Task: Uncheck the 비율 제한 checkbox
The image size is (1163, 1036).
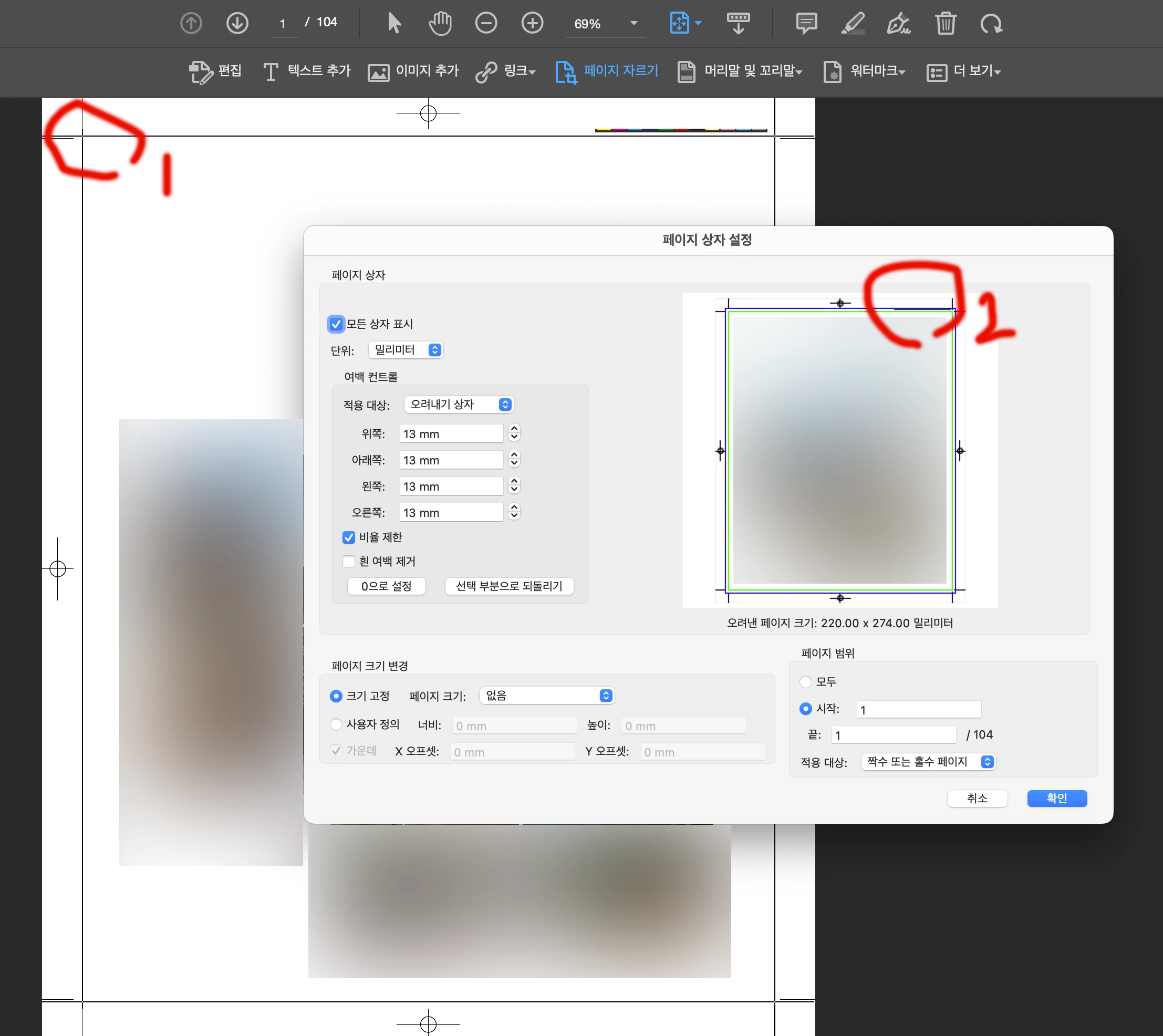Action: [x=349, y=537]
